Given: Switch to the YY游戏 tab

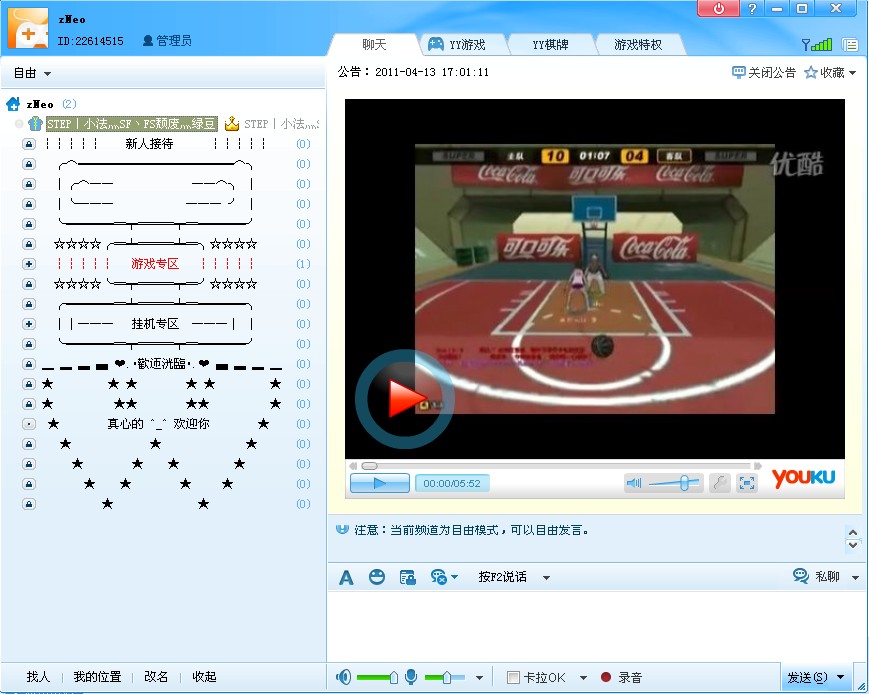Looking at the screenshot, I should click(466, 44).
